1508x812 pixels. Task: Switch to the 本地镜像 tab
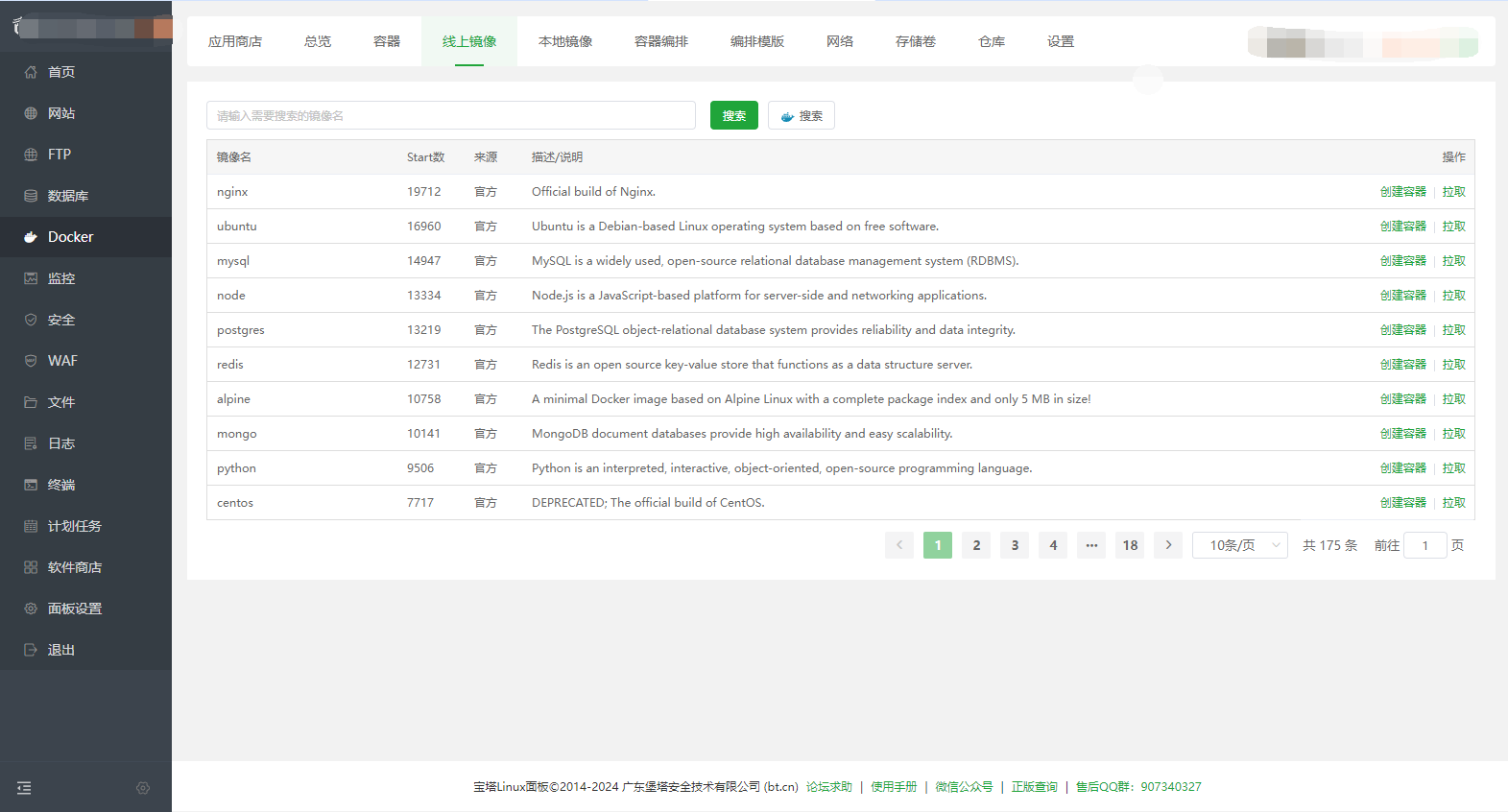point(565,41)
